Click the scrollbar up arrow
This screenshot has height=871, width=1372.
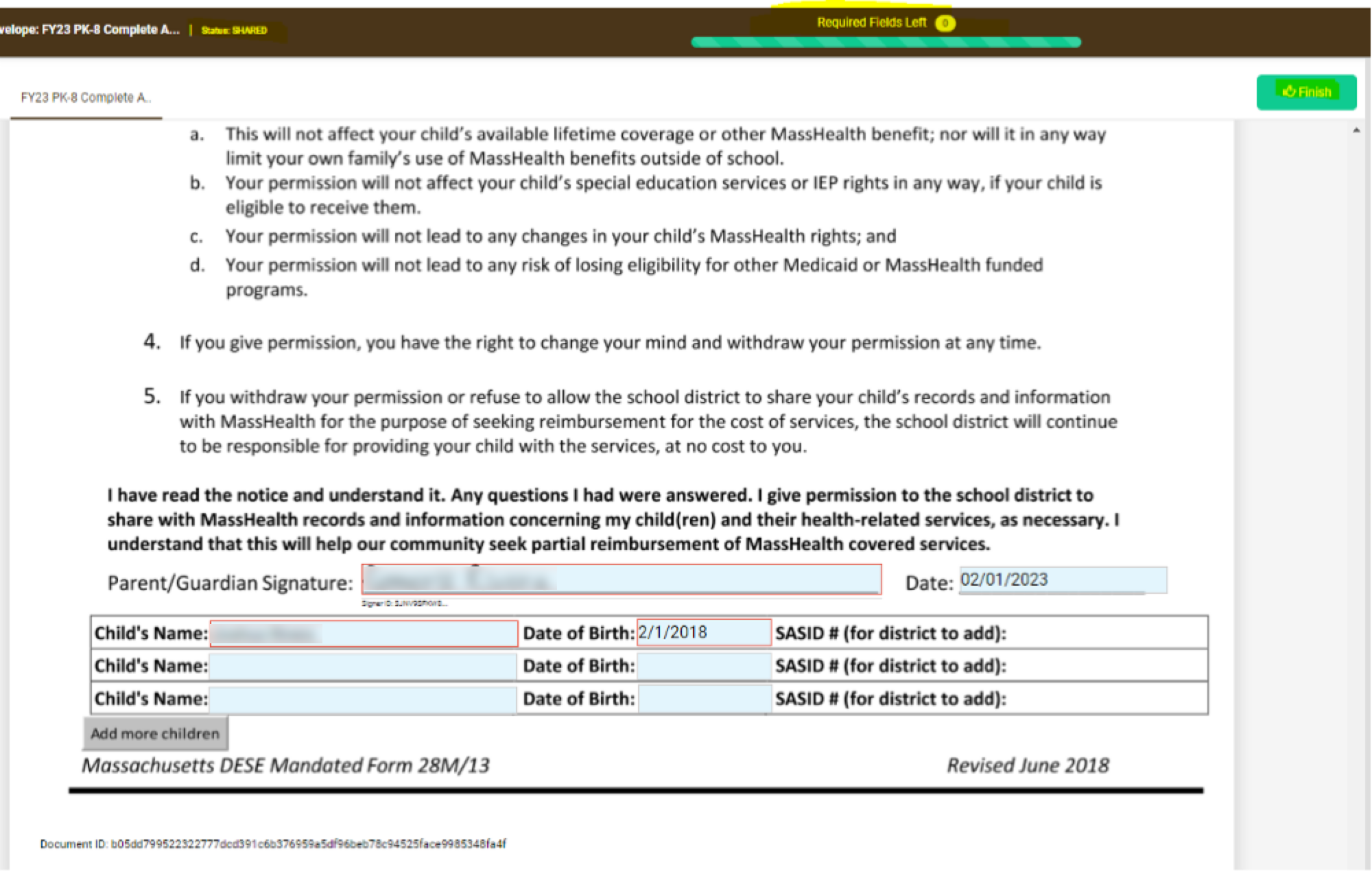[x=1356, y=130]
